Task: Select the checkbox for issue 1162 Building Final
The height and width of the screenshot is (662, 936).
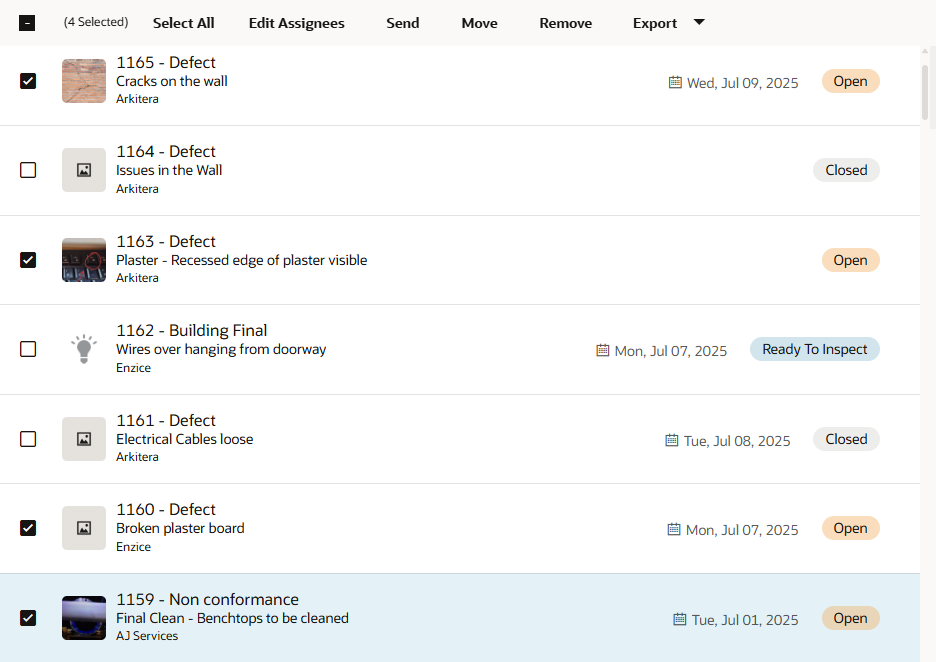Action: click(28, 349)
